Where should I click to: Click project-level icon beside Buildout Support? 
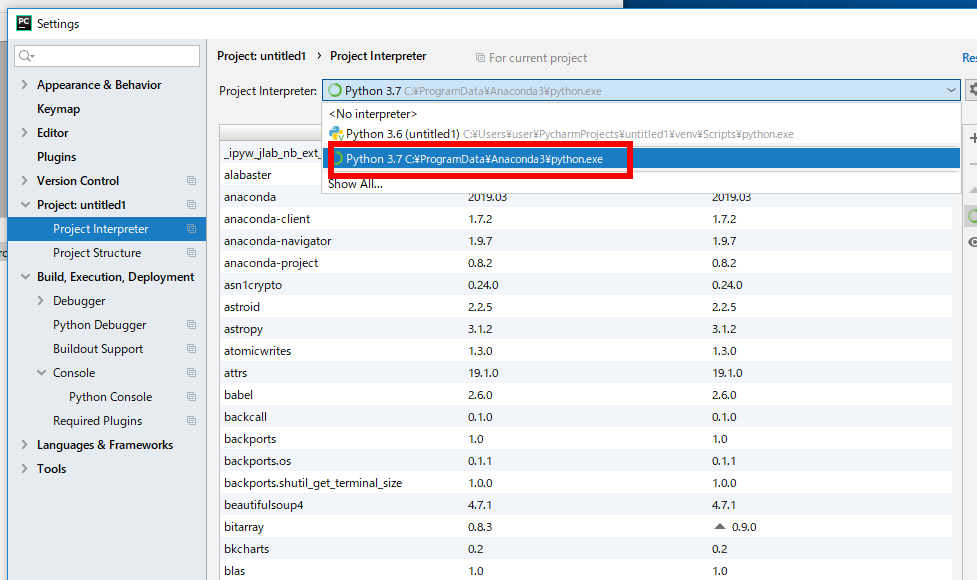point(191,349)
